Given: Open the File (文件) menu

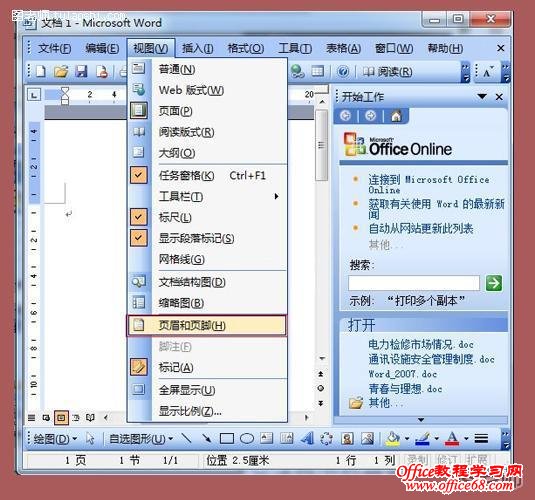Looking at the screenshot, I should tap(55, 48).
